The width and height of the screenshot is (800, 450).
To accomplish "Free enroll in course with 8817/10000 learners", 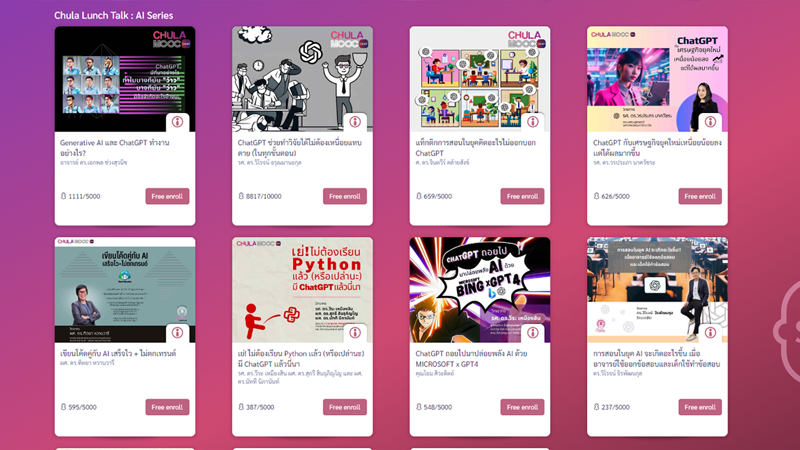I will coord(344,196).
